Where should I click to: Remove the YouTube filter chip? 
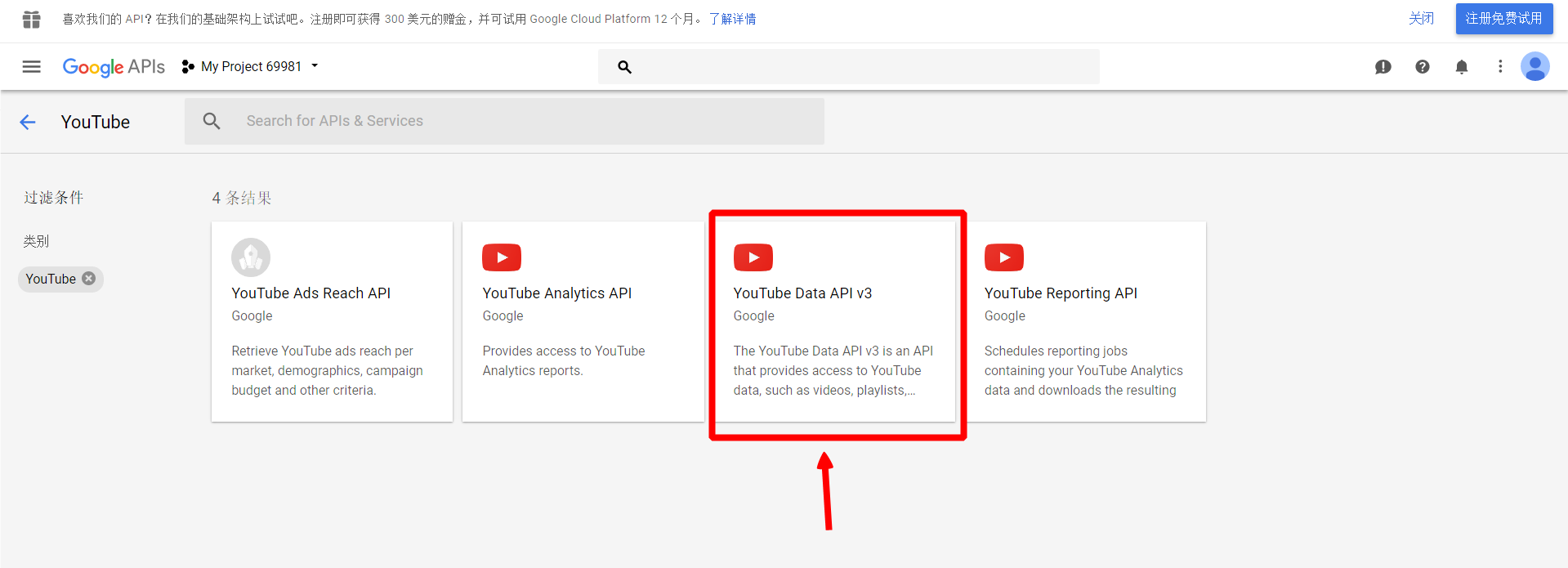[89, 279]
